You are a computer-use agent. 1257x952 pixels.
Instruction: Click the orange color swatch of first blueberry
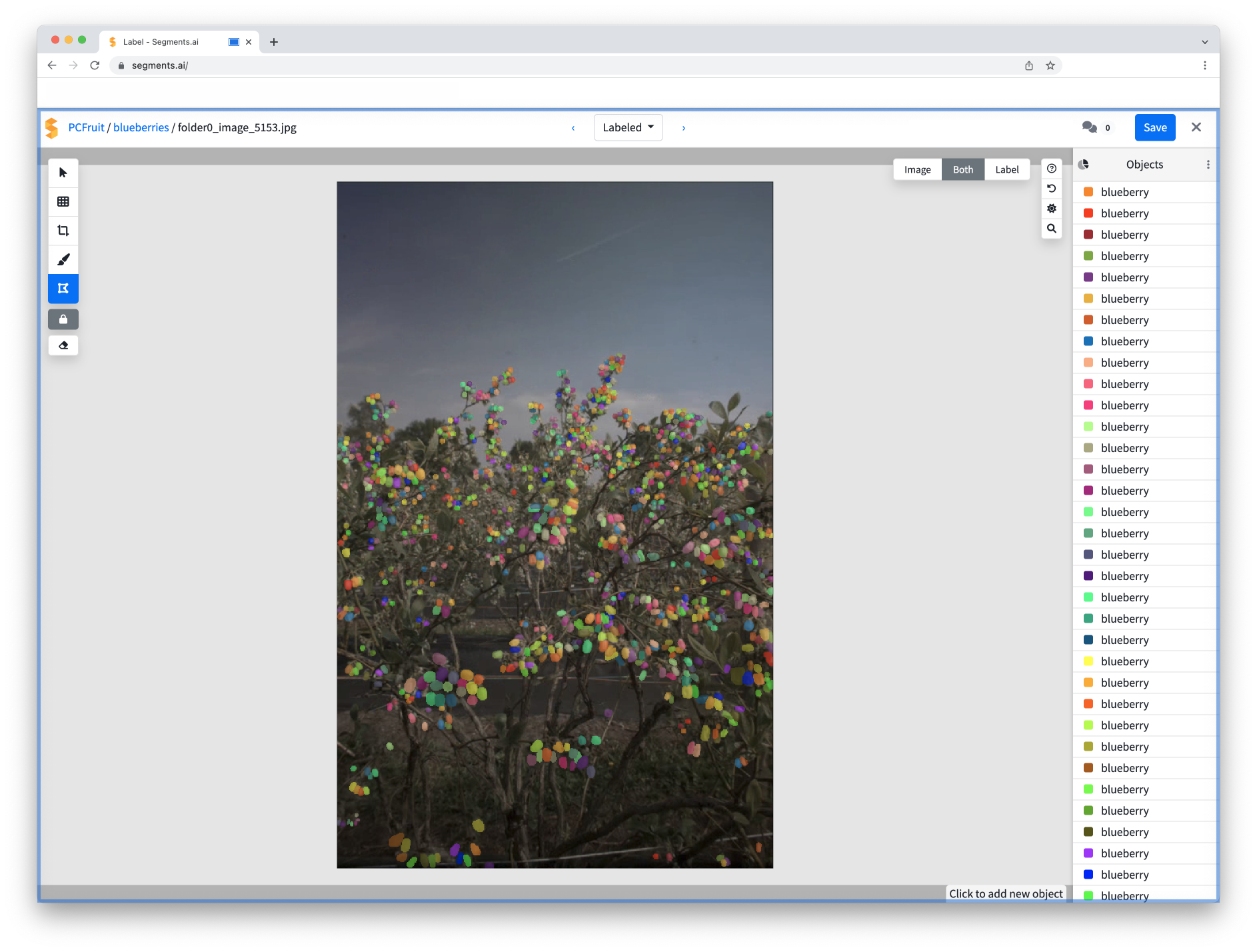(x=1088, y=192)
